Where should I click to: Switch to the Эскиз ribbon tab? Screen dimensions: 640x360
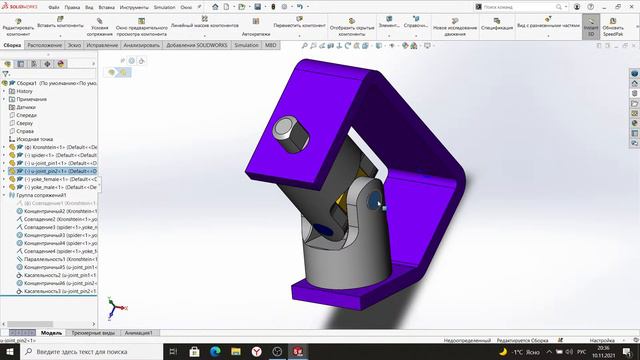(74, 45)
